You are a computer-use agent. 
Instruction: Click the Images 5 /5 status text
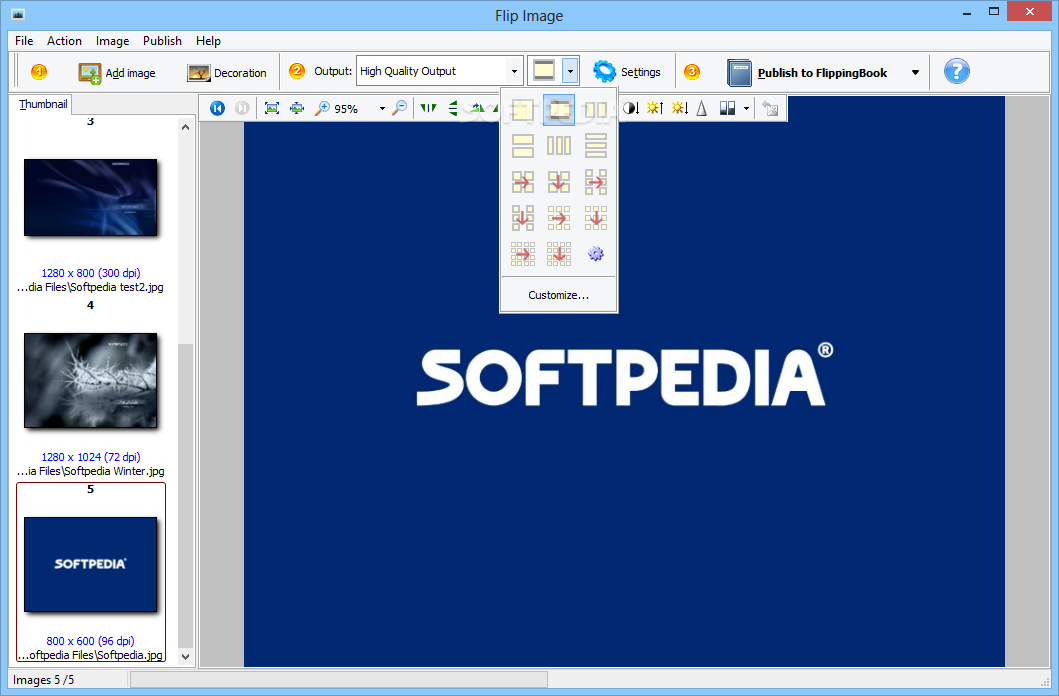point(43,680)
